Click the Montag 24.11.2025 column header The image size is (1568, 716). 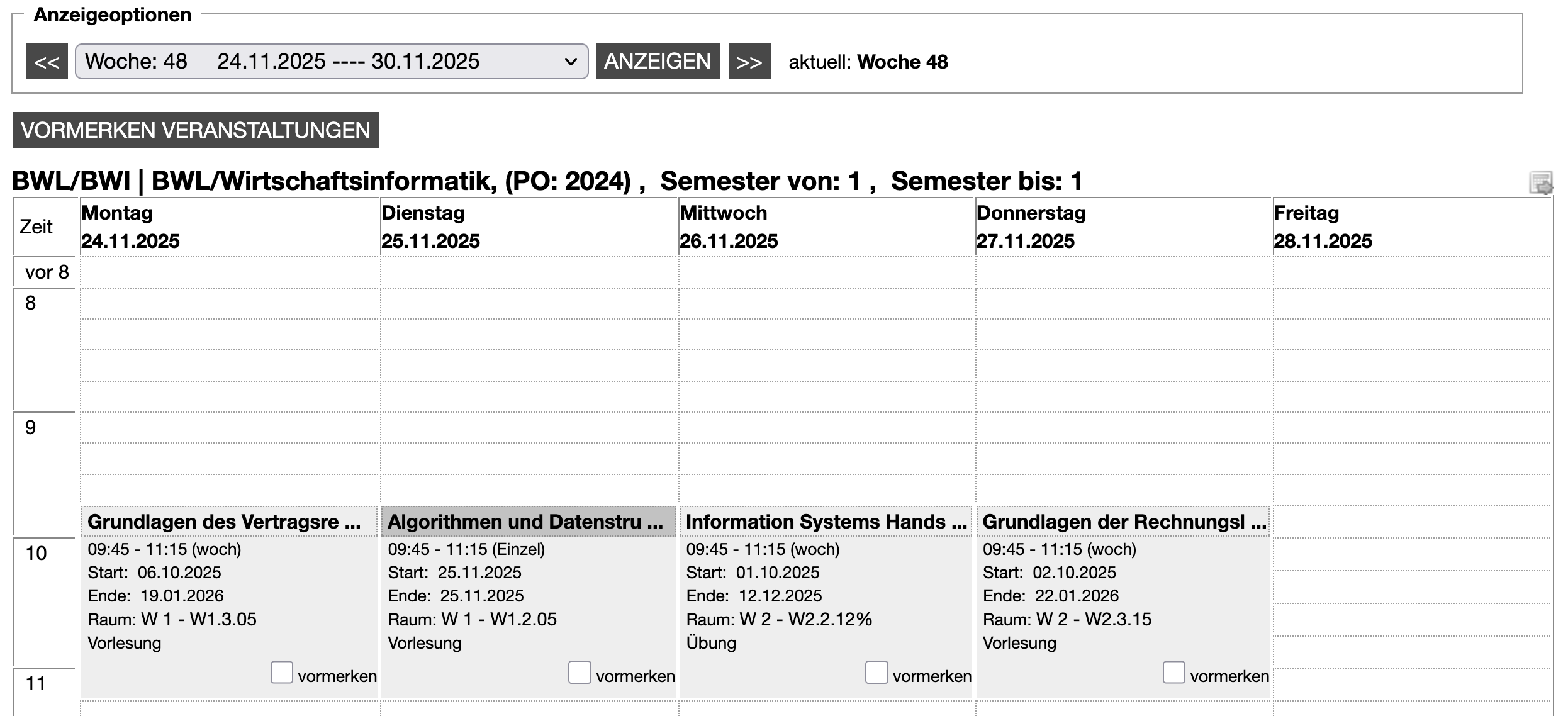pos(130,227)
